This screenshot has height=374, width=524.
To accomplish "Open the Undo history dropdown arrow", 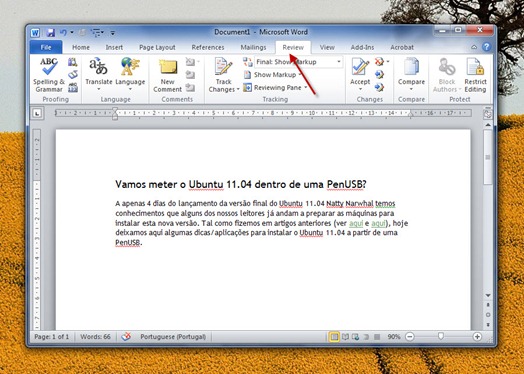I will click(72, 32).
